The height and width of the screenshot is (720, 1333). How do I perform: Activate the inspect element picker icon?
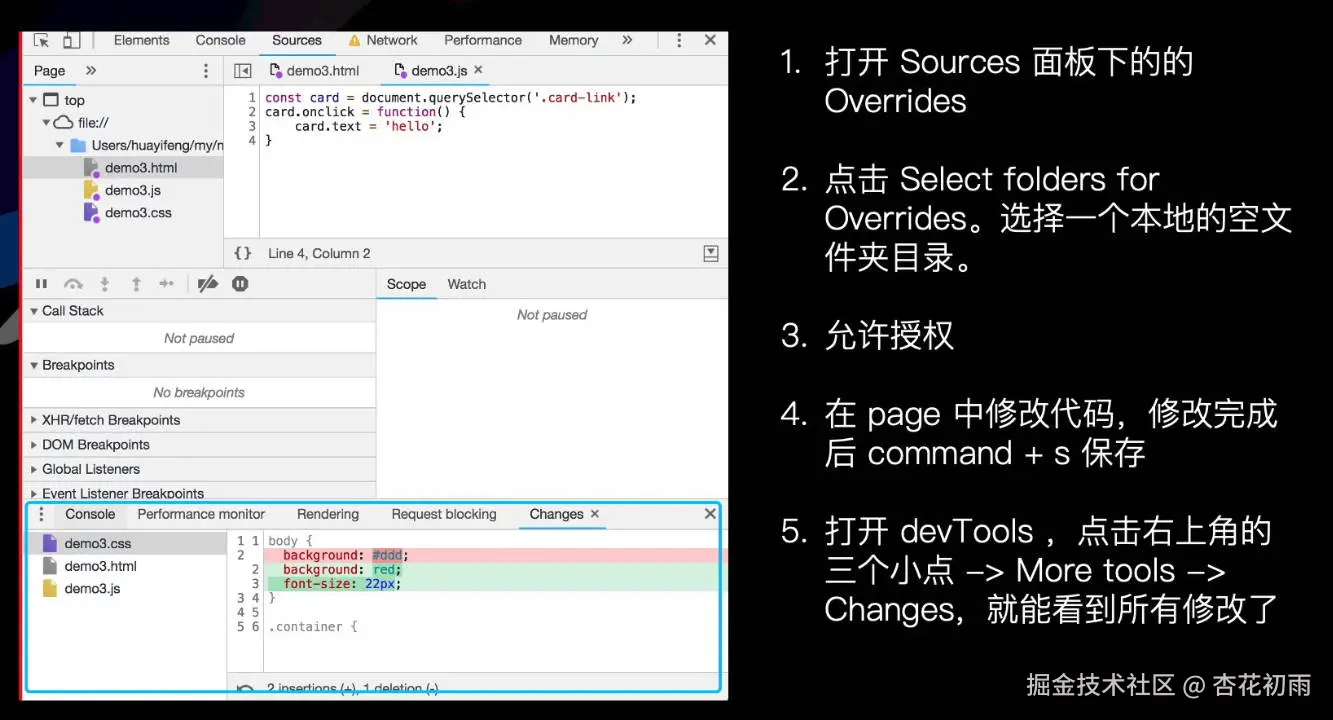[41, 41]
